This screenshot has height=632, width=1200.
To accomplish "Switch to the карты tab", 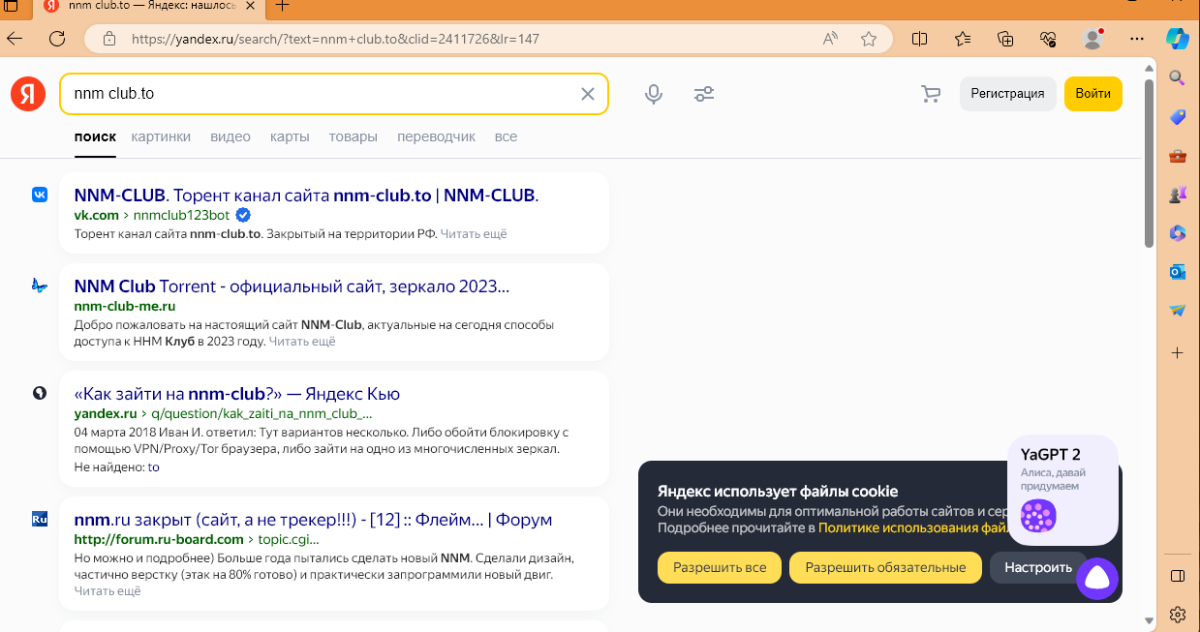I will pos(289,136).
